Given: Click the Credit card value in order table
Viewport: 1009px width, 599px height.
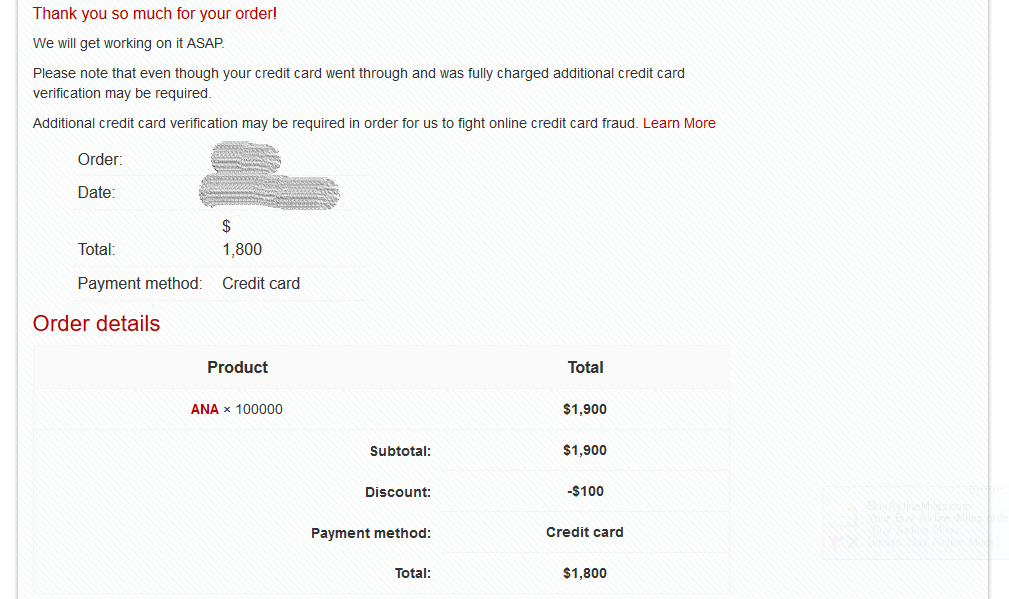Looking at the screenshot, I should point(584,532).
